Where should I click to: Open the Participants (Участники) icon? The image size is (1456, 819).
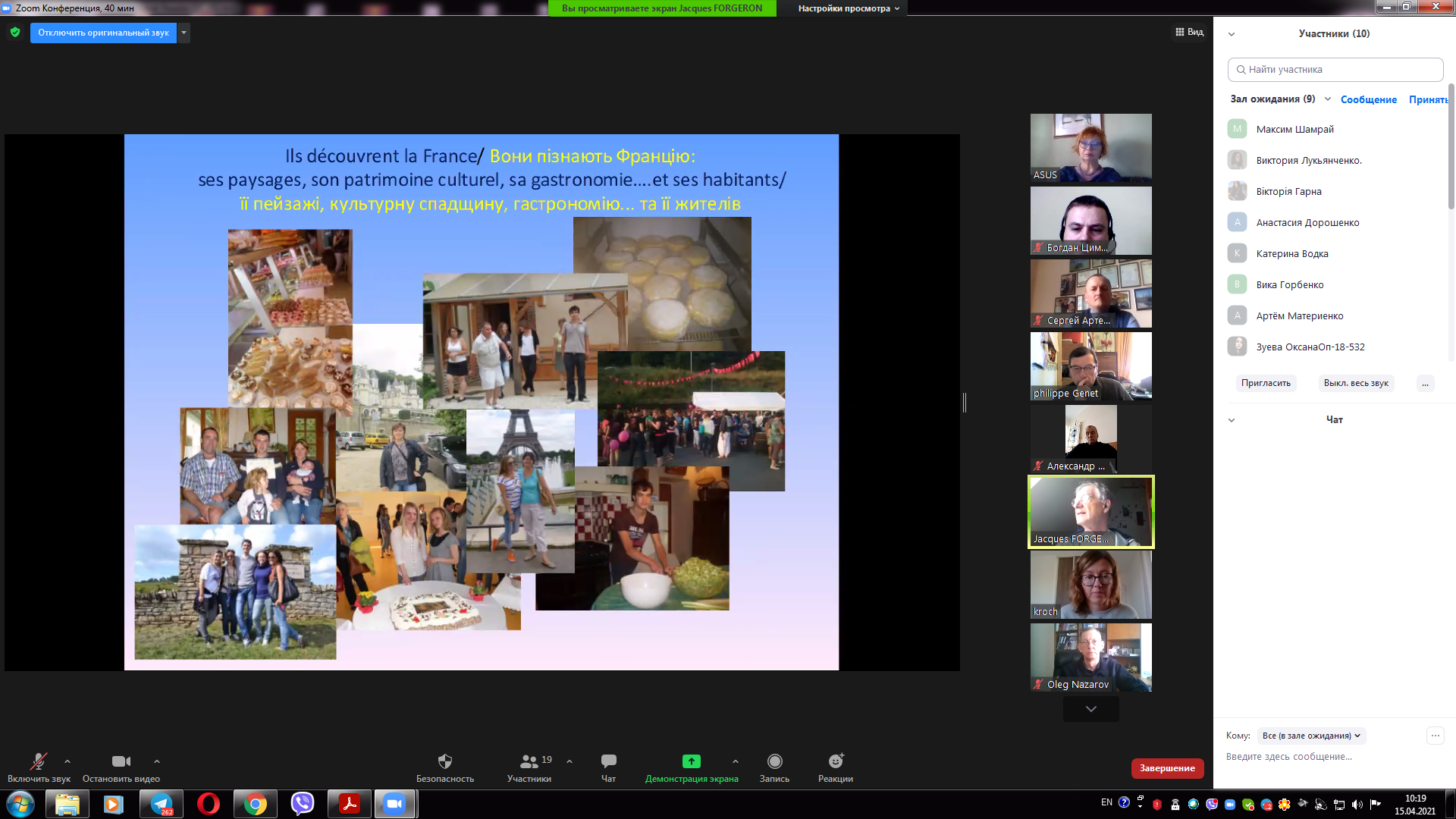tap(529, 761)
